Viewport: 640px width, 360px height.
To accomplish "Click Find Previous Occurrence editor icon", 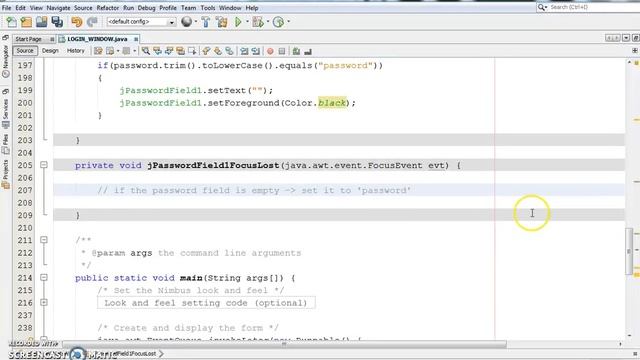I will (157, 51).
